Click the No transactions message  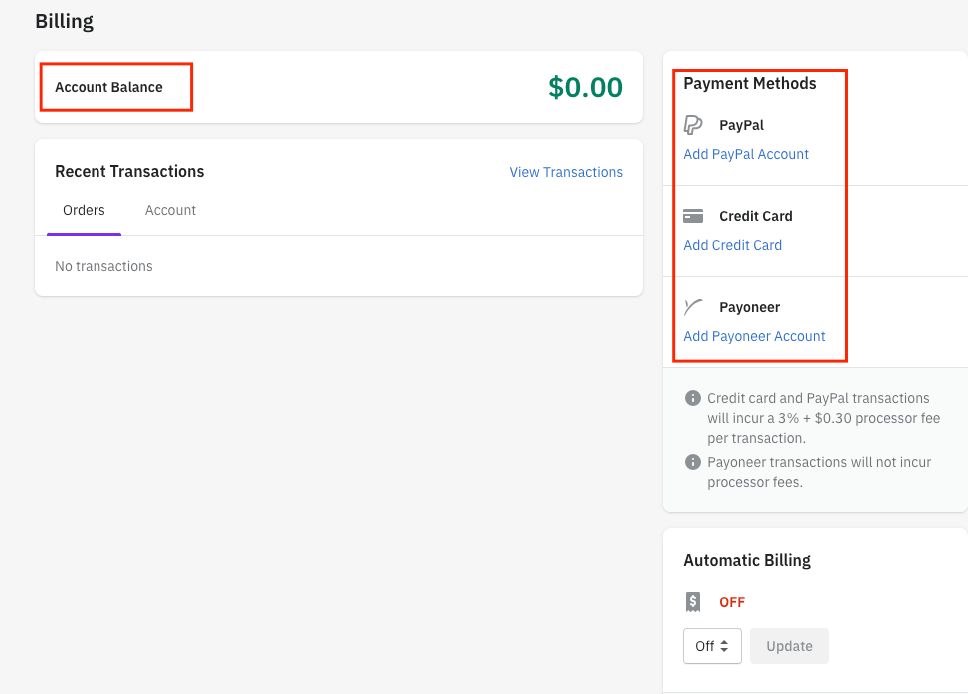pyautogui.click(x=104, y=266)
